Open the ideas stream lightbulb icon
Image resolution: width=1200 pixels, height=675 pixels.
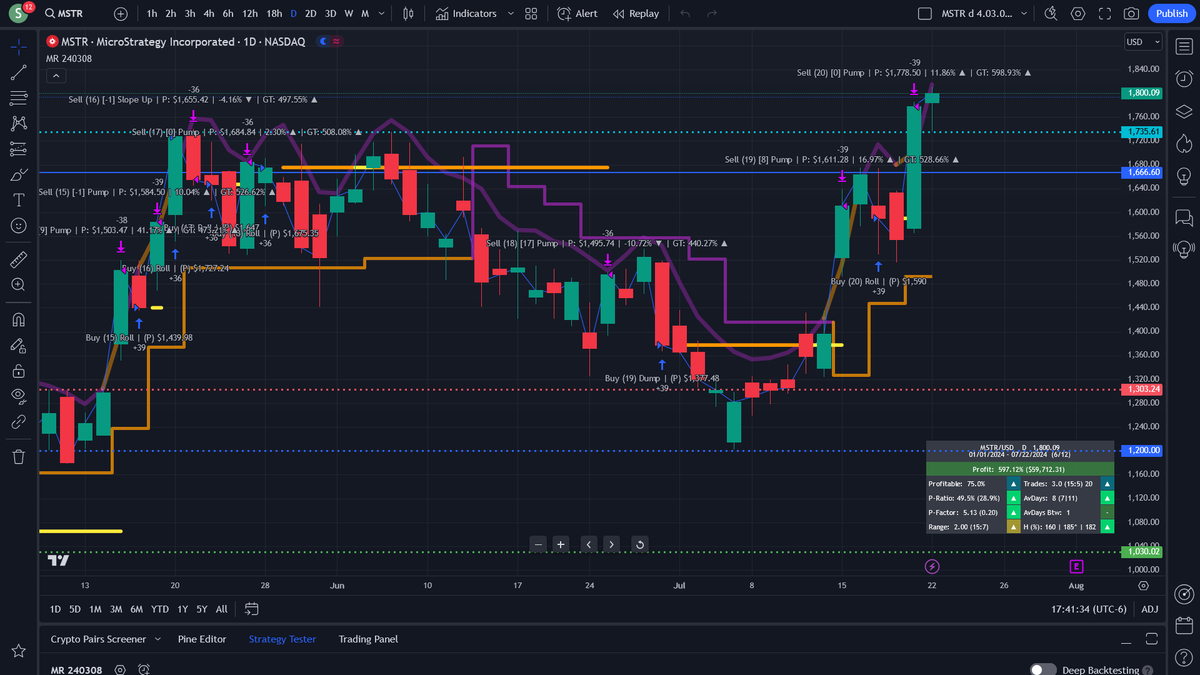coord(1183,248)
